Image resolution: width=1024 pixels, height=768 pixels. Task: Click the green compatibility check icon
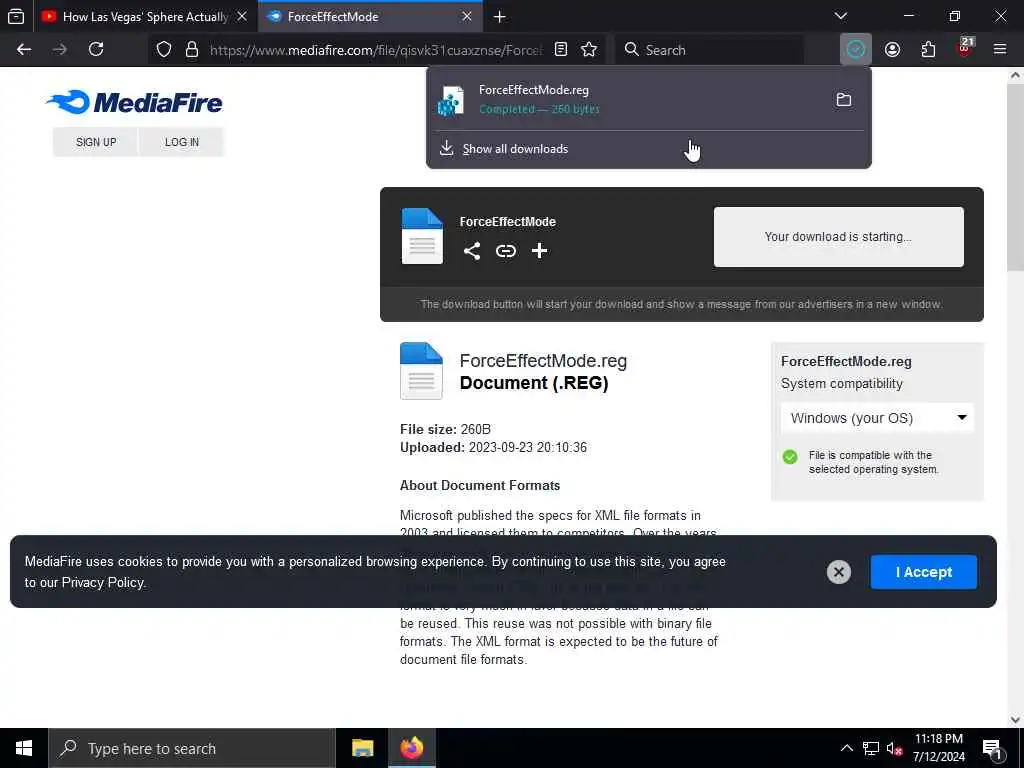pyautogui.click(x=790, y=456)
